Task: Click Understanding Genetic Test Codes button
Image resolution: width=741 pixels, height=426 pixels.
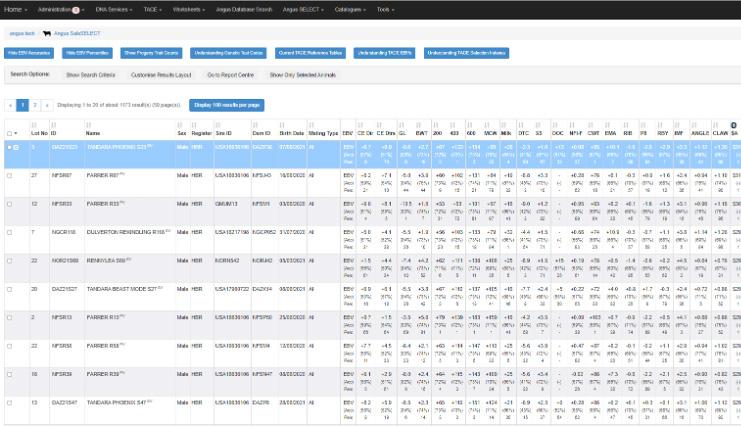Action: [x=228, y=53]
